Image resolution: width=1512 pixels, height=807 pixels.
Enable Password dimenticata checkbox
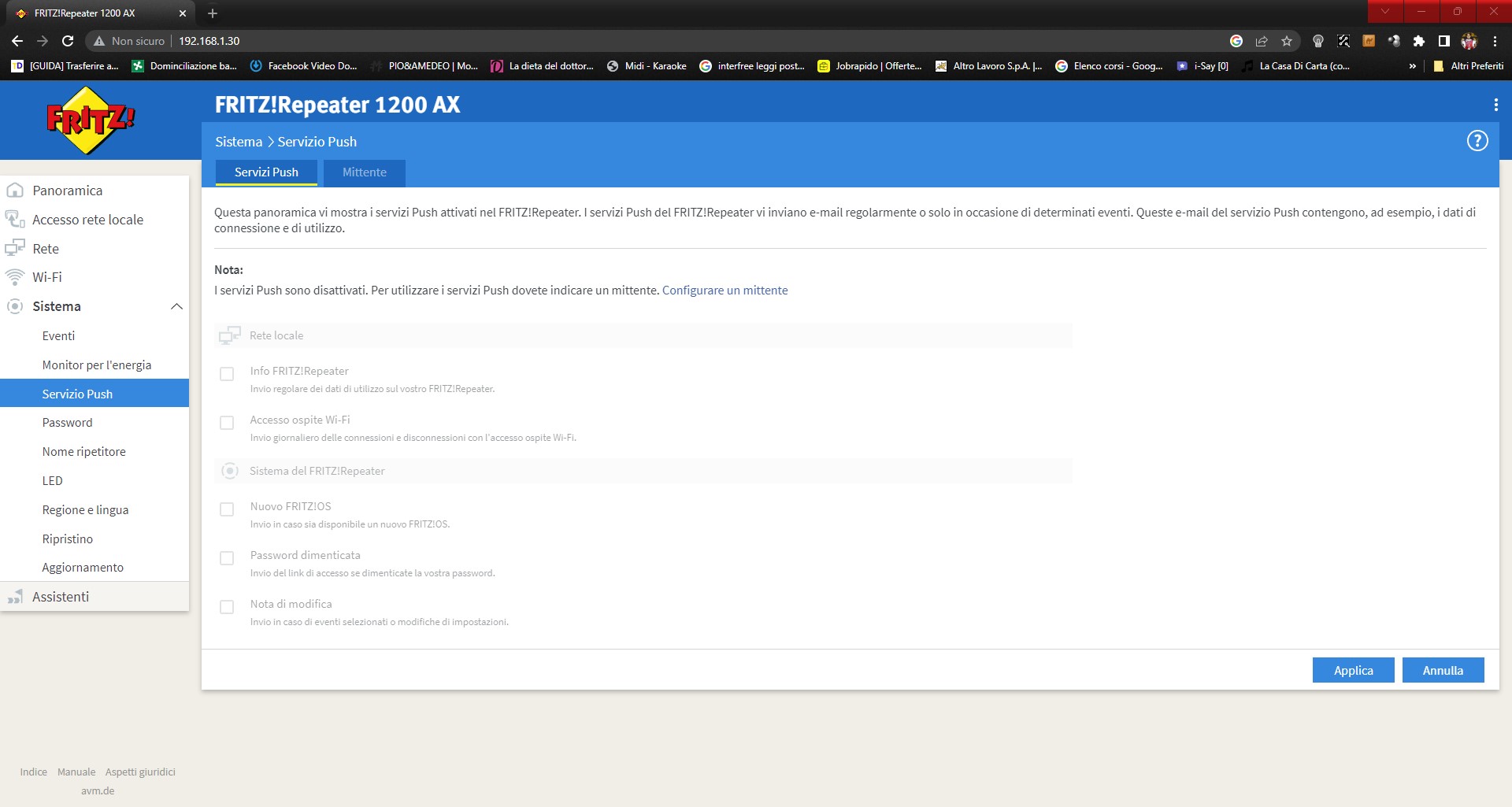coord(227,558)
